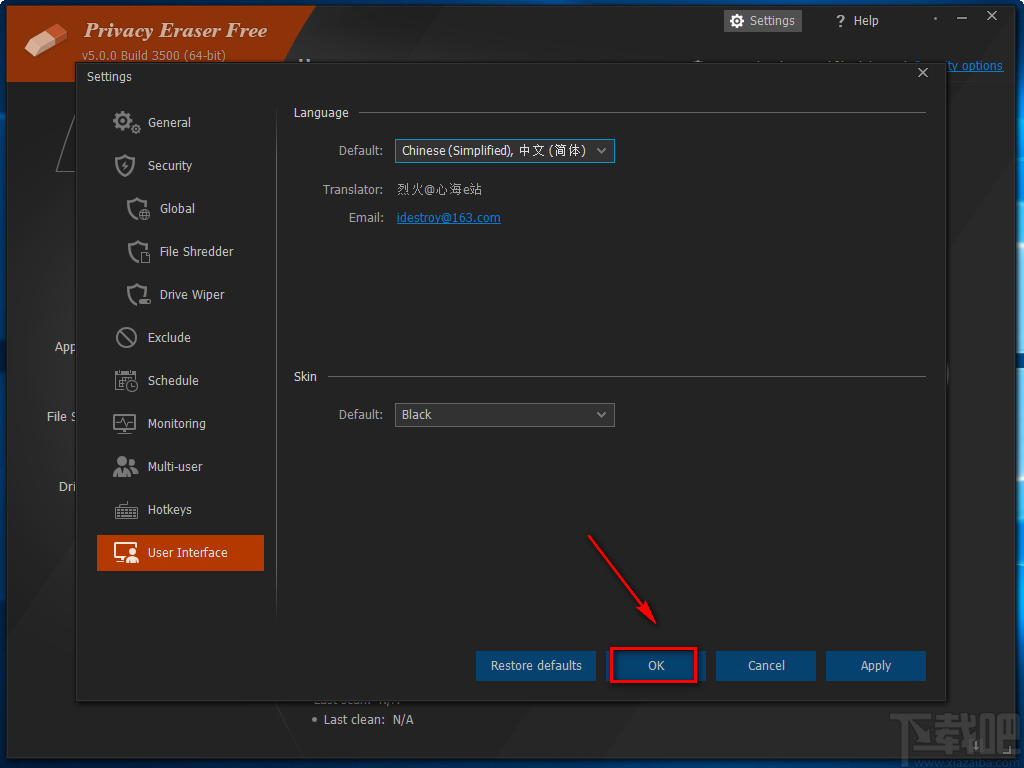Click the Help question mark icon

840,21
